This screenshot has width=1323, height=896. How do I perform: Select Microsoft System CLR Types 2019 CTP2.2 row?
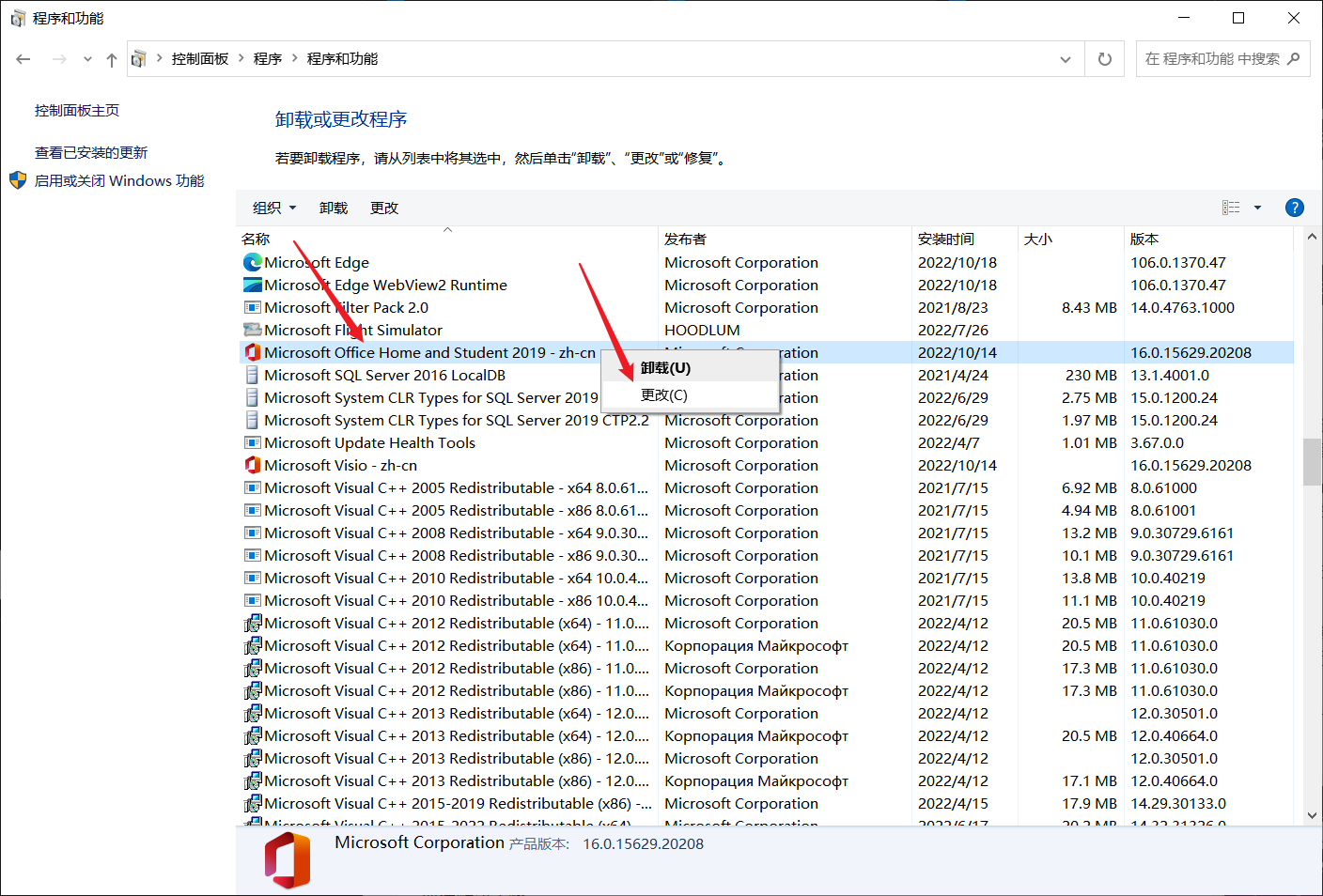pos(767,421)
